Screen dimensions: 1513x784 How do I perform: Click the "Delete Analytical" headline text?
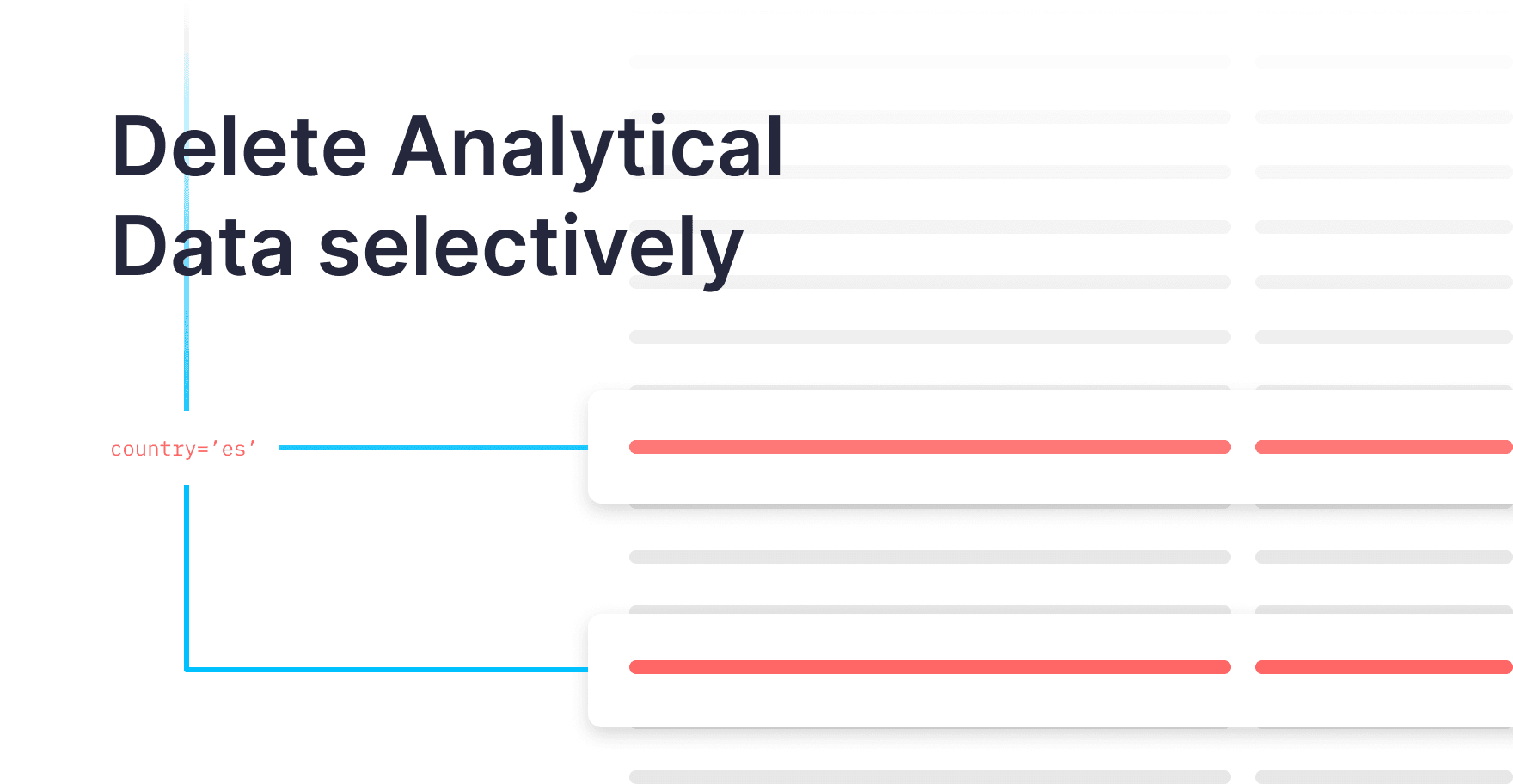point(447,148)
